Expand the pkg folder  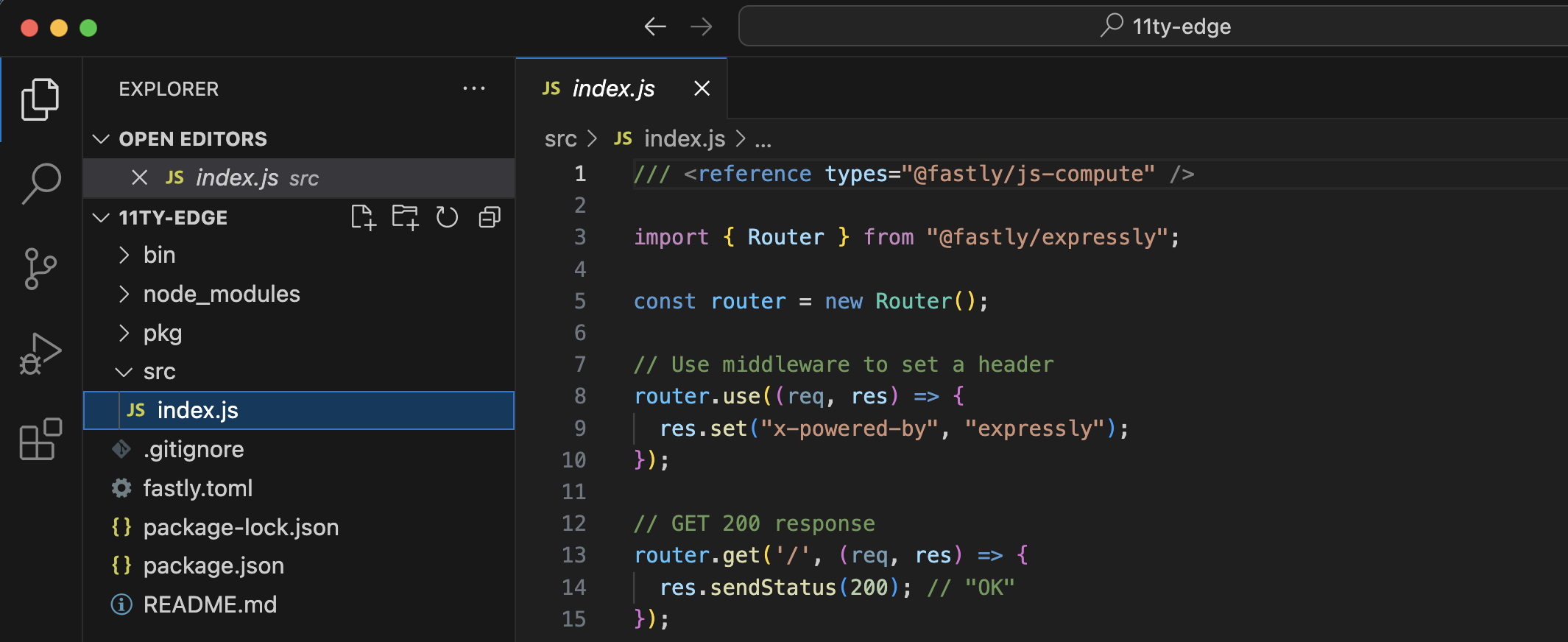124,333
